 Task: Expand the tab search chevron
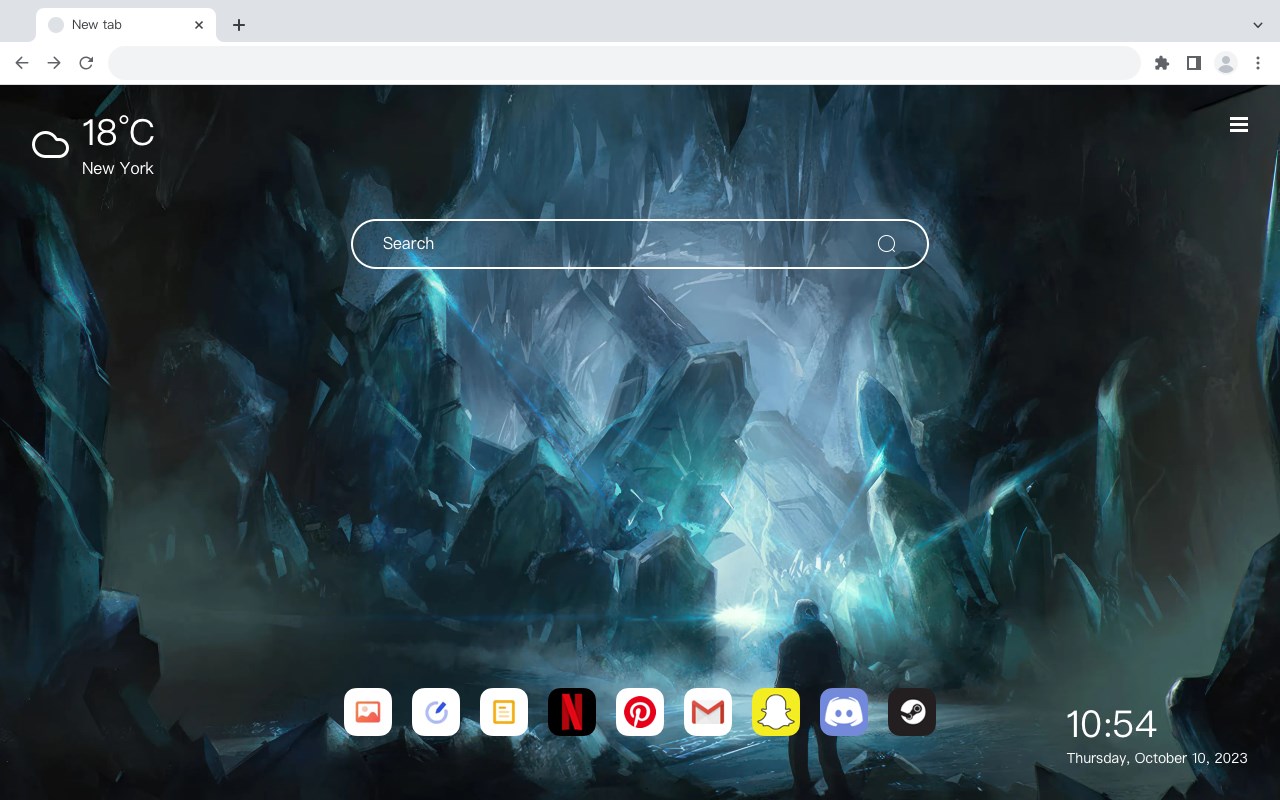1258,25
